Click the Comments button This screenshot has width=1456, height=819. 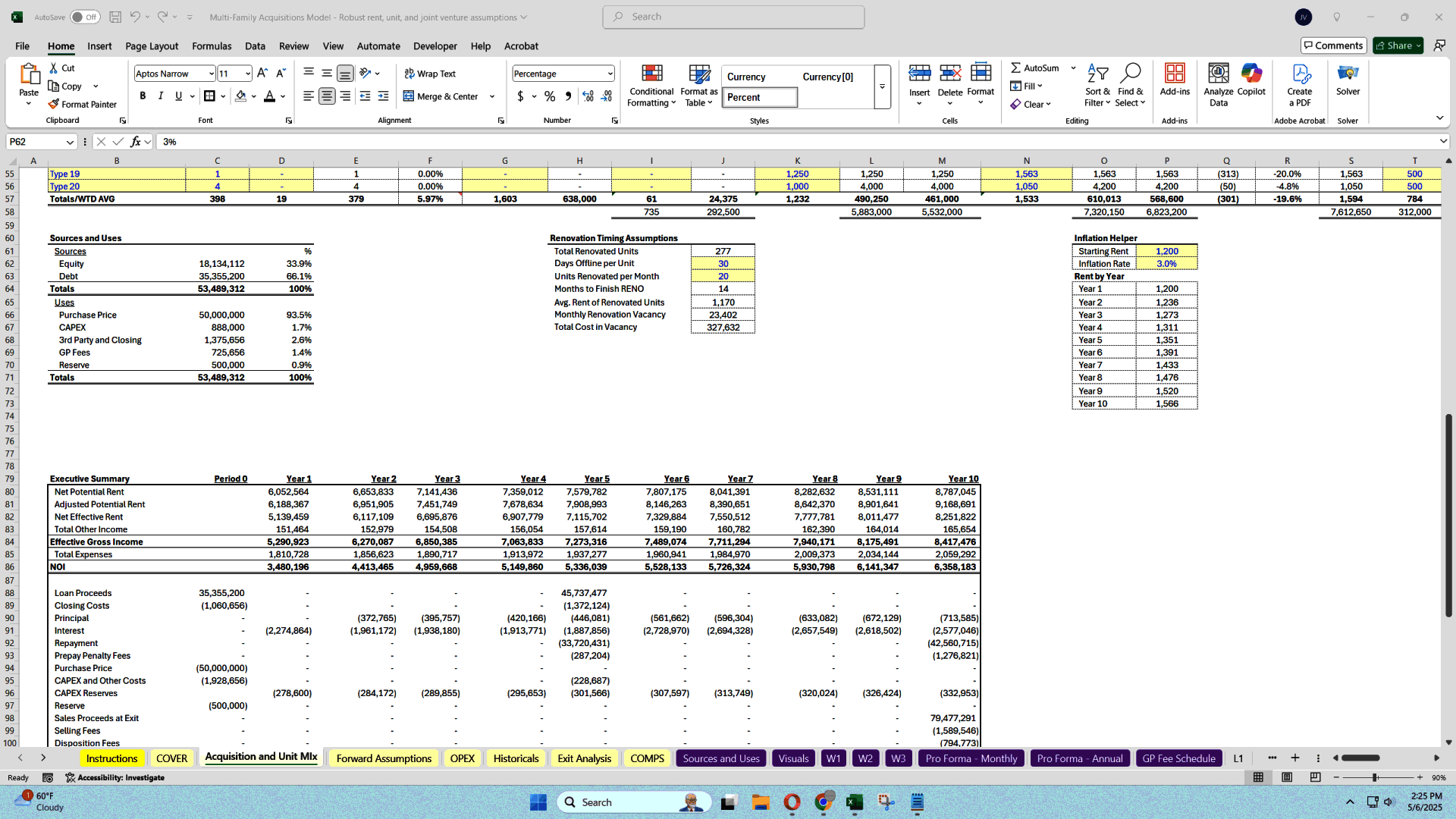coord(1333,45)
